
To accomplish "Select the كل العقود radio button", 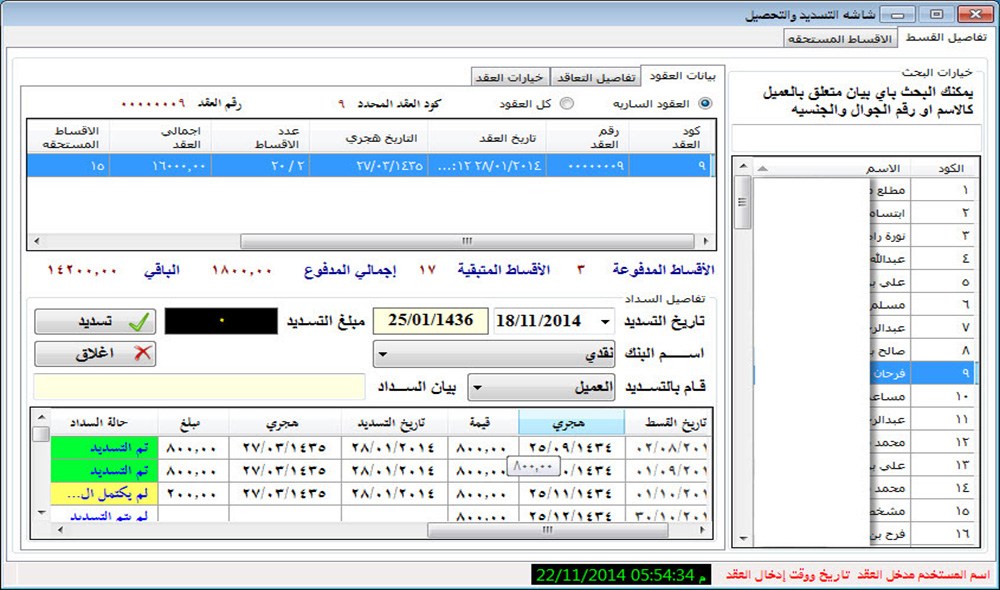I will (568, 104).
